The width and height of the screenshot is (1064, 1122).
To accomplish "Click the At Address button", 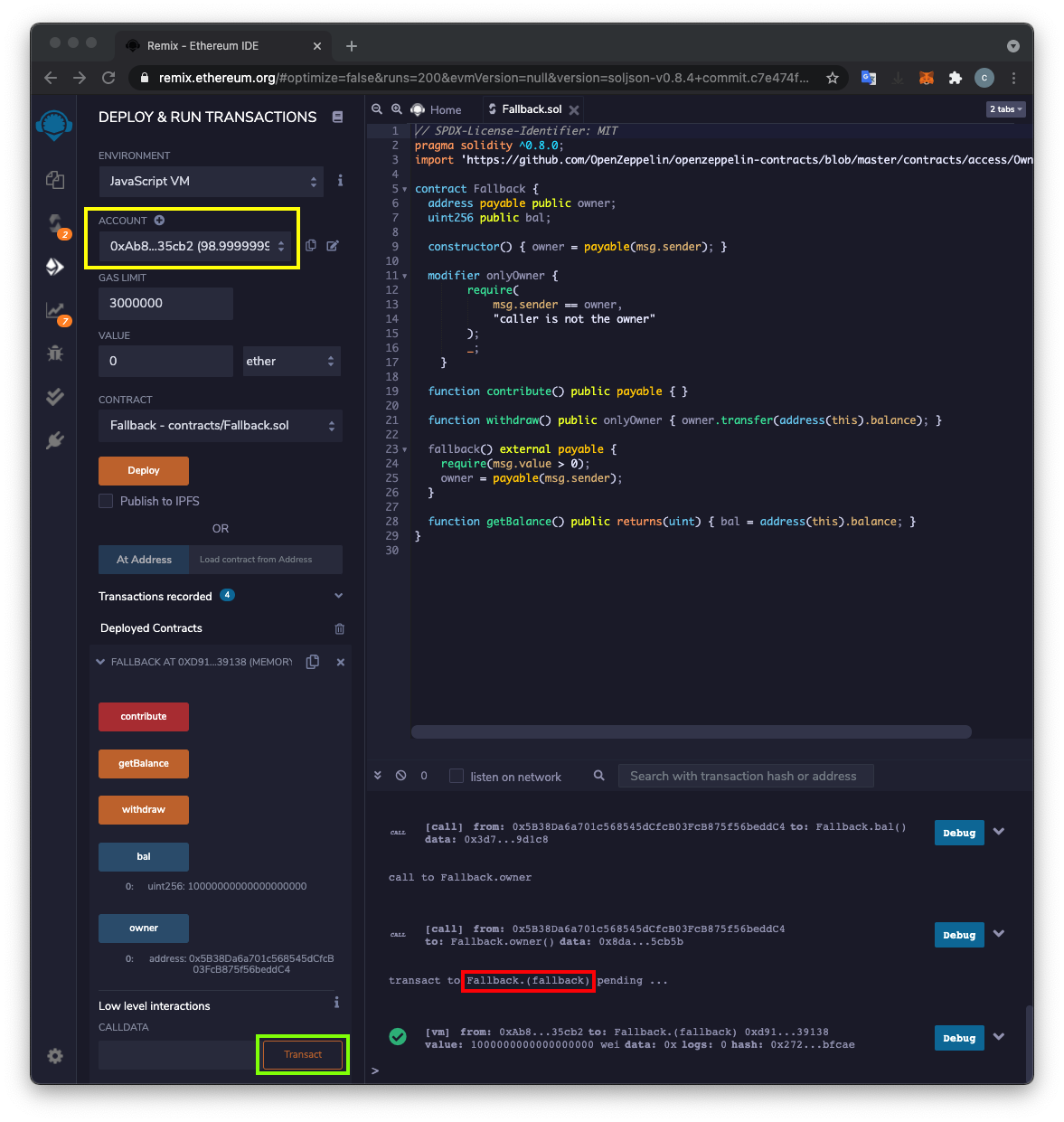I will click(144, 560).
